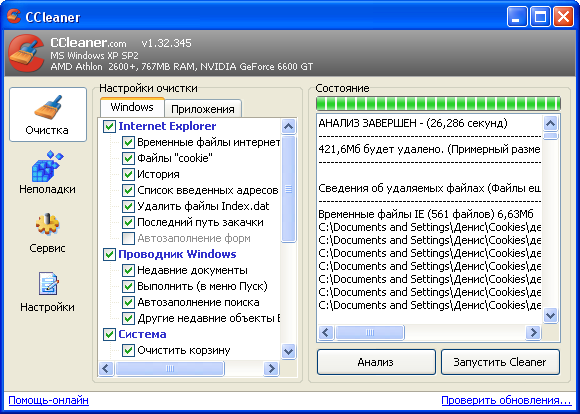Click the Анализ button

click(376, 362)
